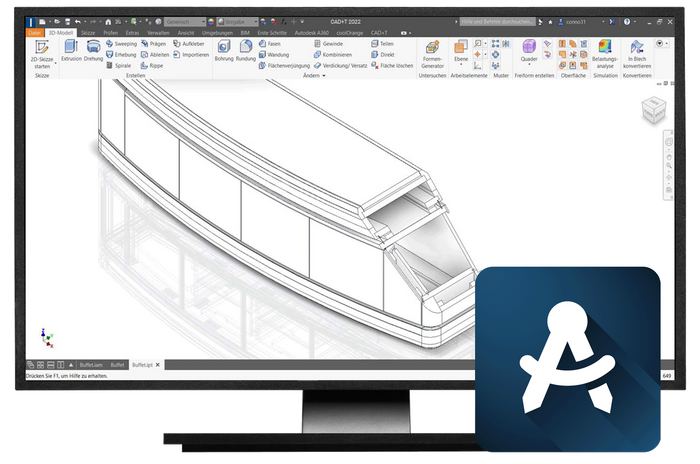Viewport: 700px width, 464px height.
Task: Create a Quader freeform box
Action: (x=529, y=50)
